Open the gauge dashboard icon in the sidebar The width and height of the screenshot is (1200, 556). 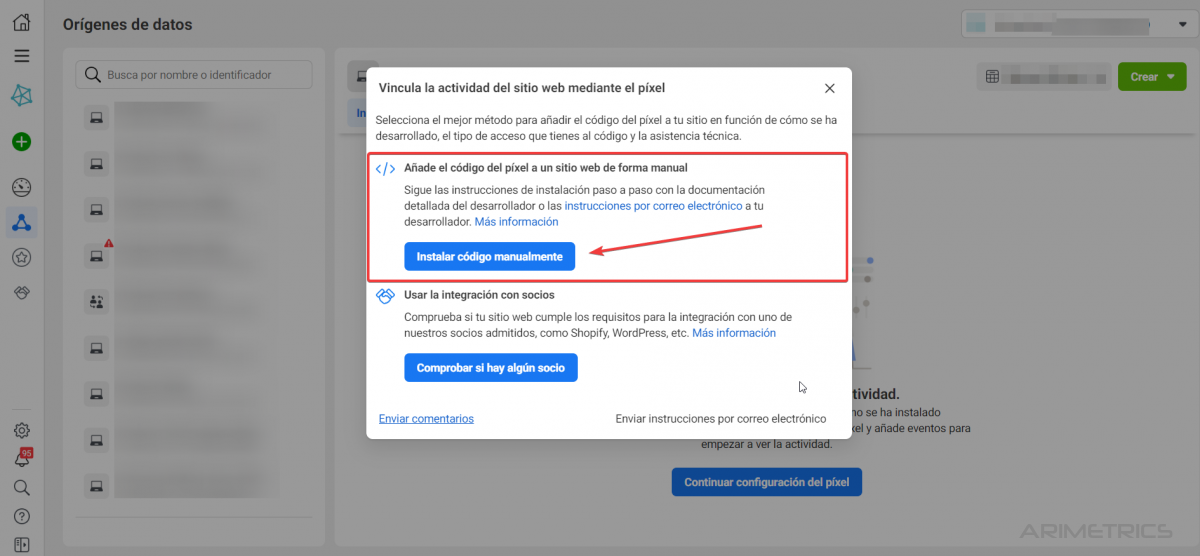[21, 188]
